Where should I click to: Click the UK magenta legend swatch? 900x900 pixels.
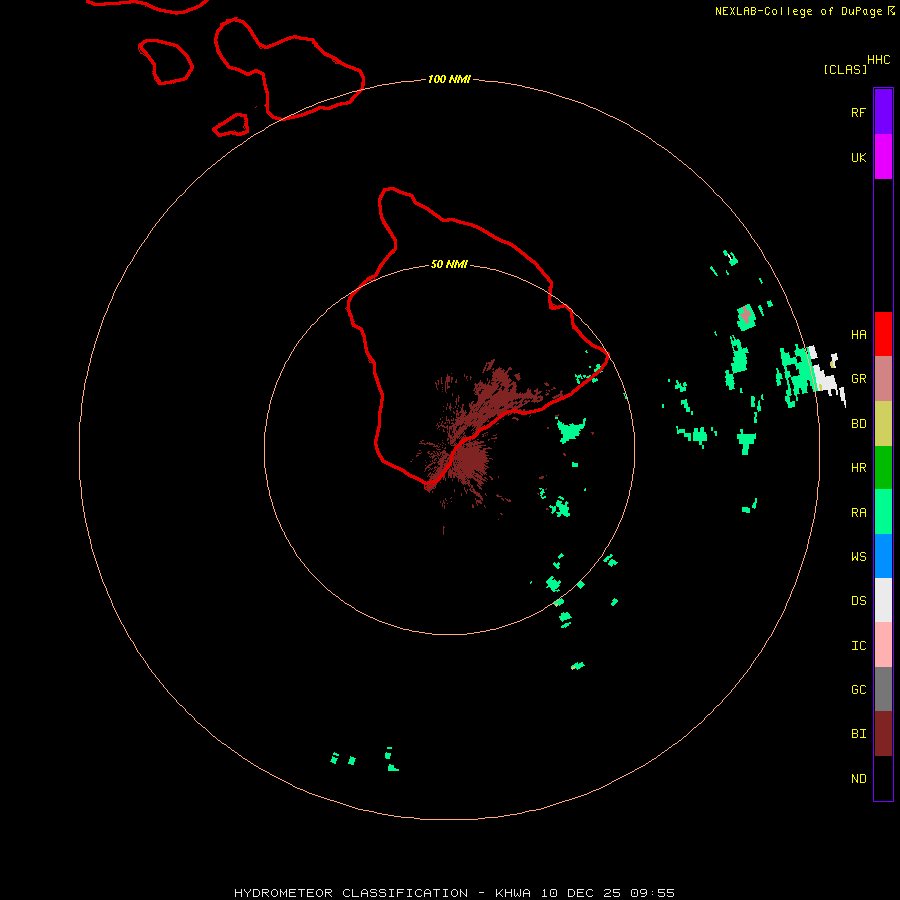click(x=883, y=157)
